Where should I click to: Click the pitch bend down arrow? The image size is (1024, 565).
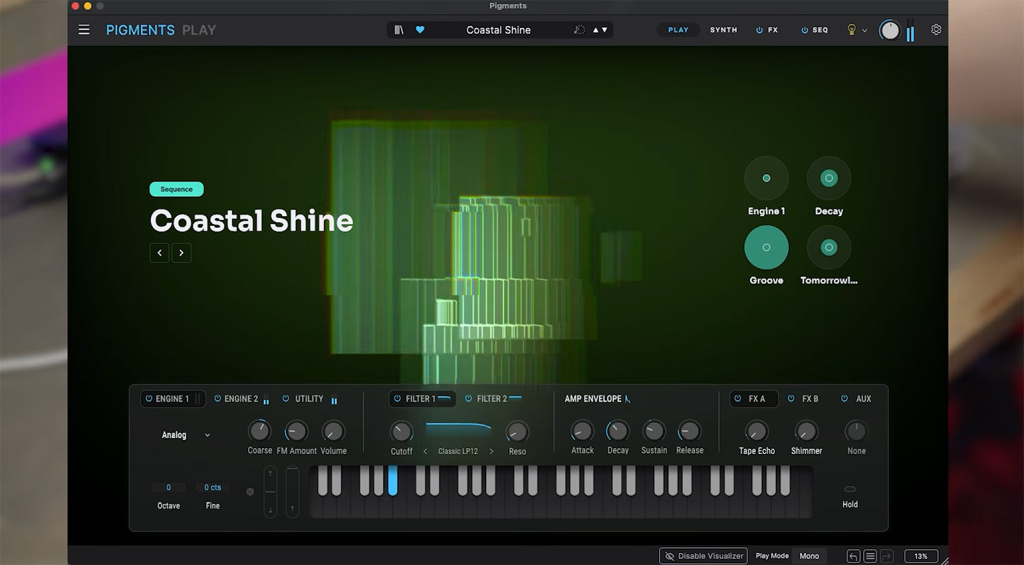[x=270, y=510]
